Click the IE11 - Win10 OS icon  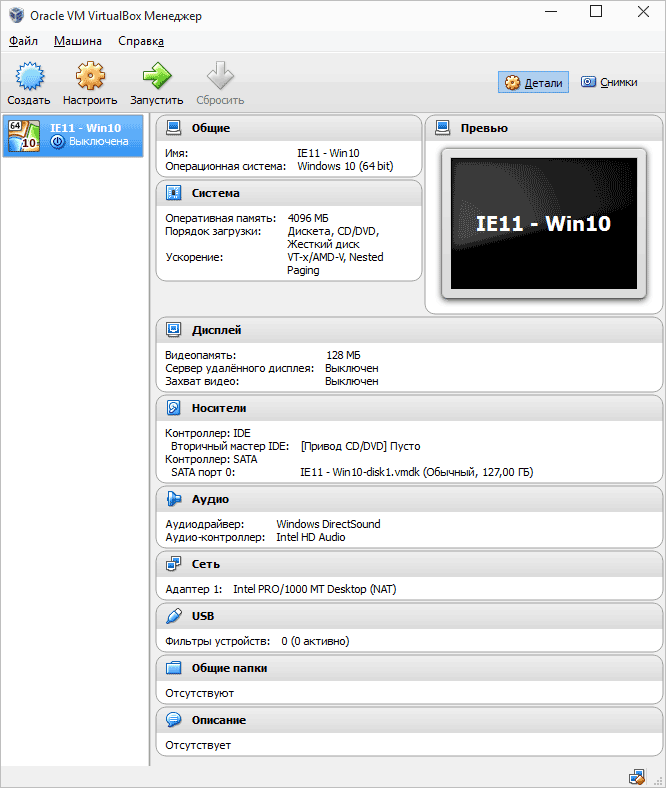(x=24, y=136)
